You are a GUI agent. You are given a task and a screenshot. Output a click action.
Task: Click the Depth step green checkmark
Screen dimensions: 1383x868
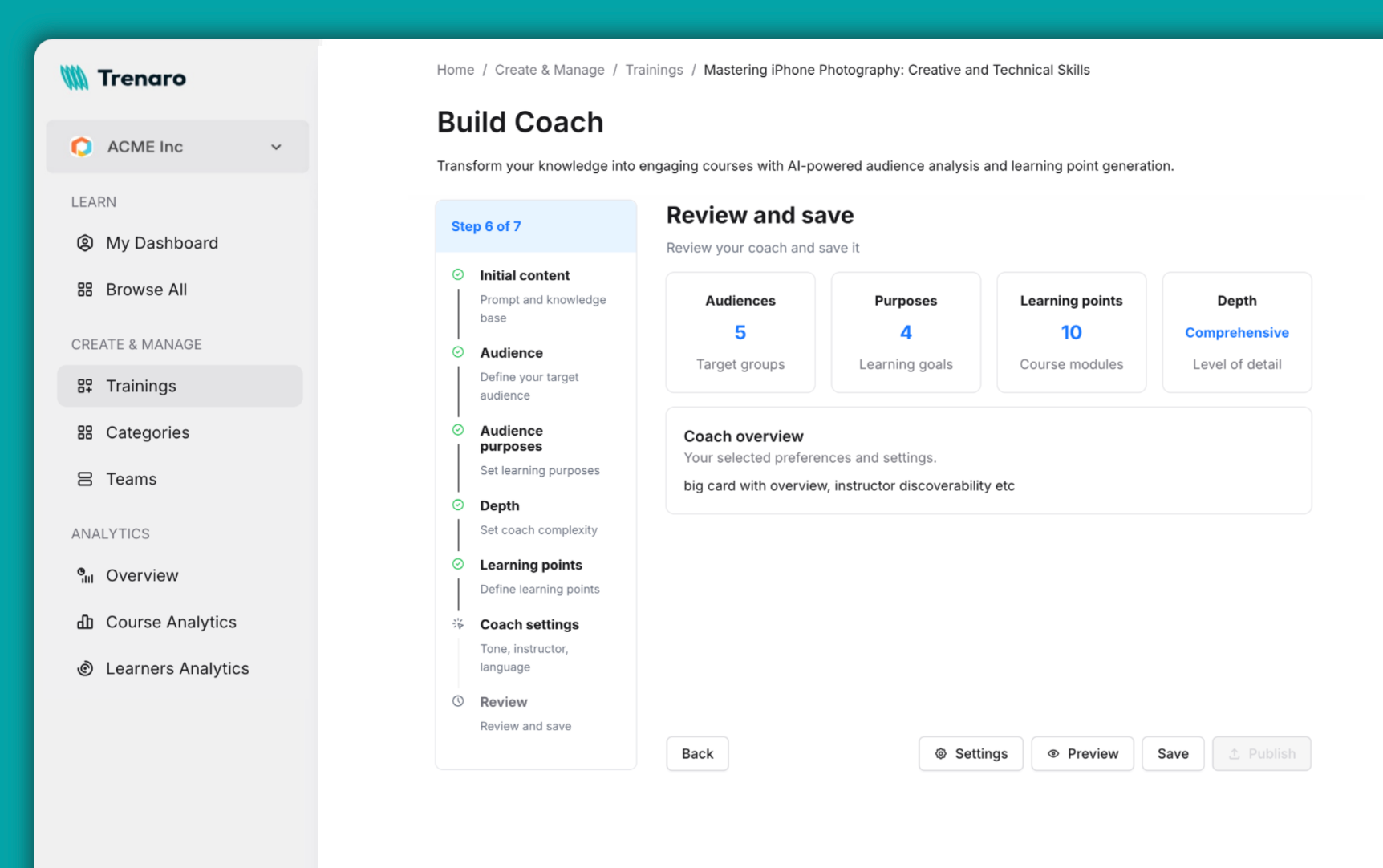[x=458, y=505]
